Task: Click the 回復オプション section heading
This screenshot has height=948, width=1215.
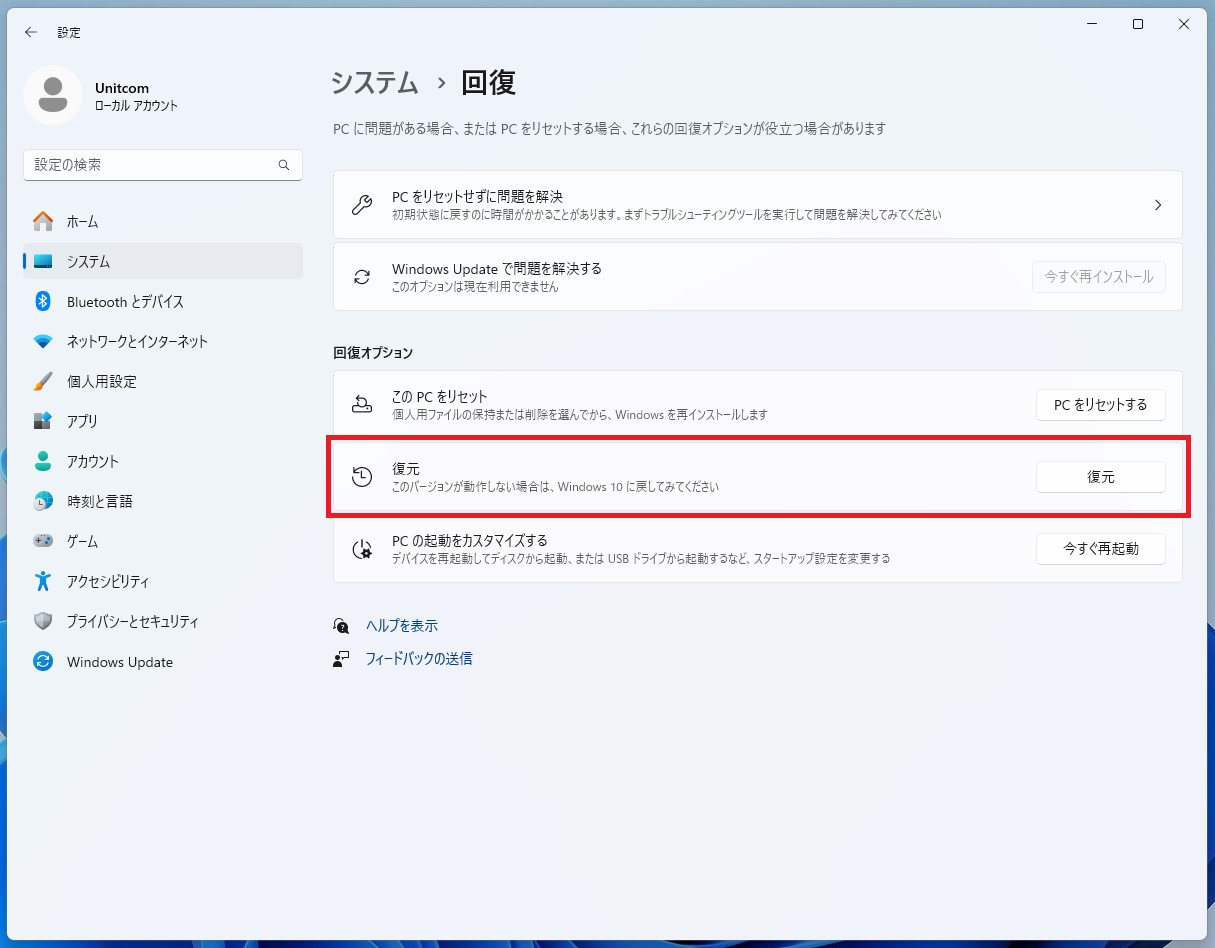Action: pyautogui.click(x=373, y=353)
